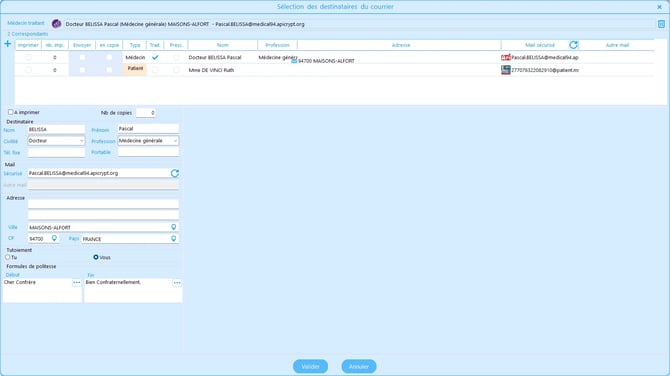Sort by the Profession column header
The height and width of the screenshot is (376, 670).
(277, 45)
